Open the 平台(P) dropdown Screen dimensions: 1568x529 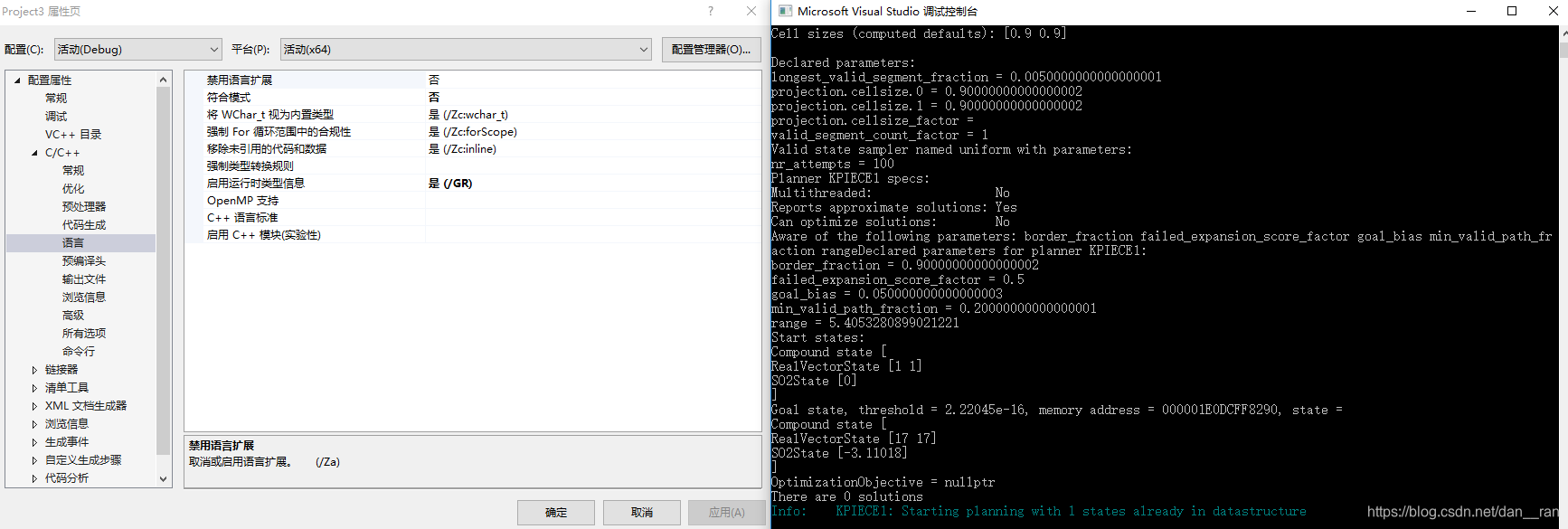[x=466, y=50]
